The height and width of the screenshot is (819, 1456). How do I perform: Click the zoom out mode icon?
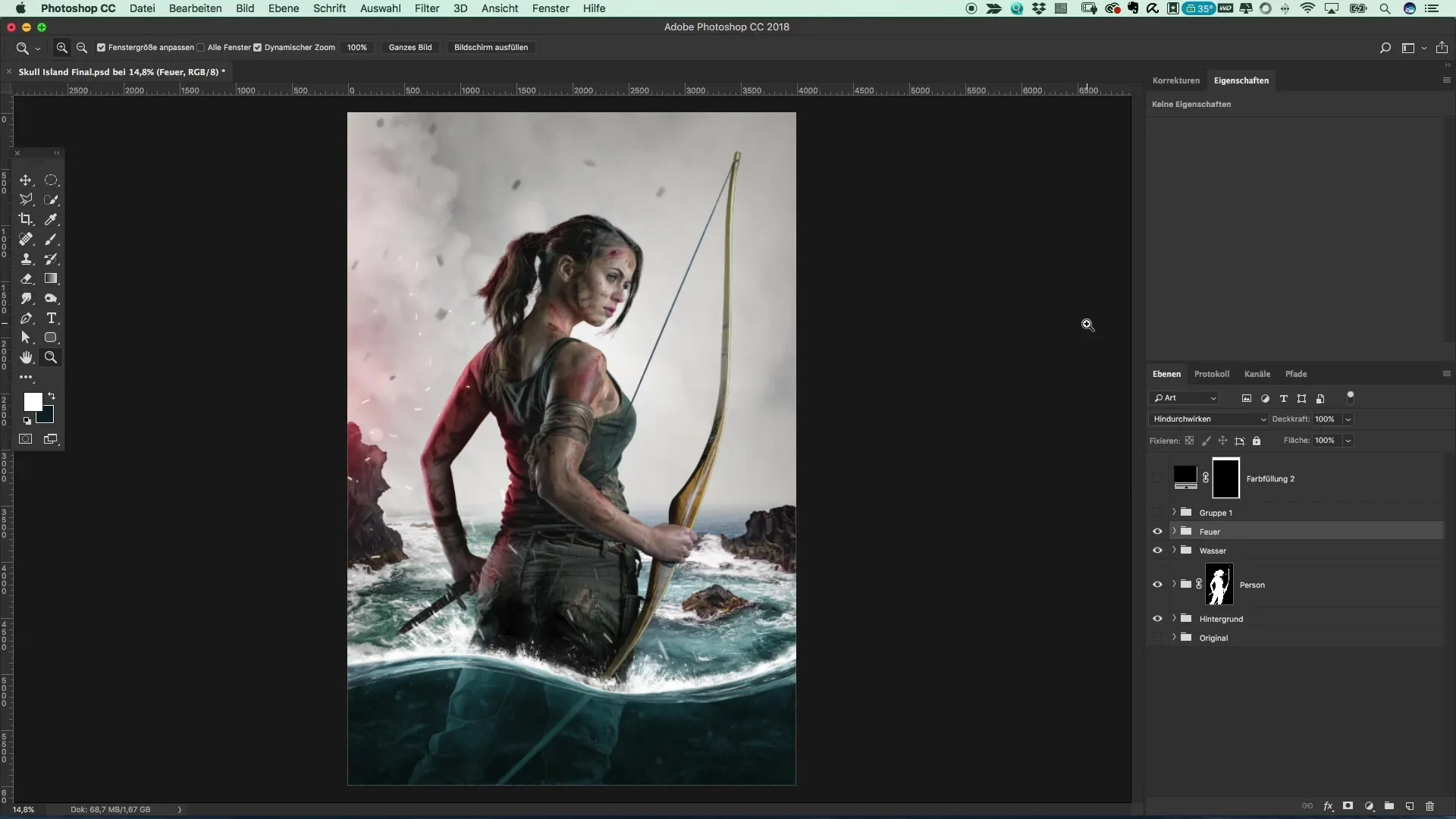[82, 47]
